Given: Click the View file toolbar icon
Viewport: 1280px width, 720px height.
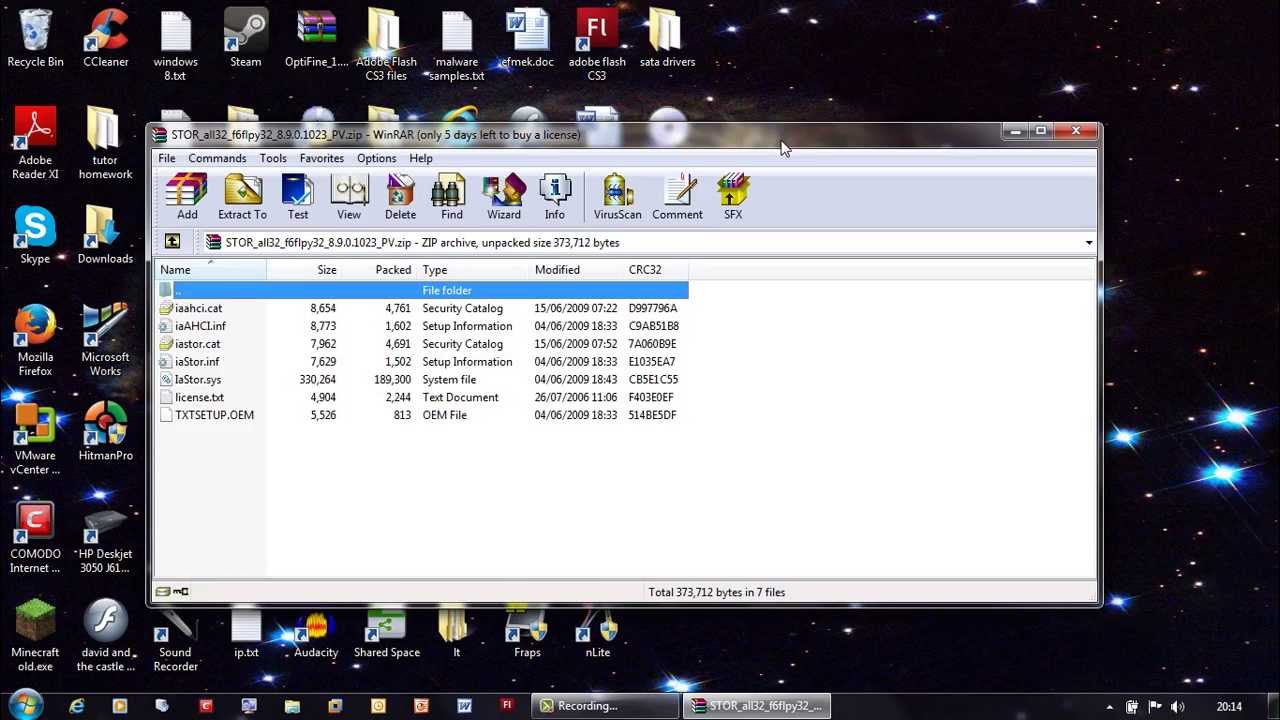Looking at the screenshot, I should (349, 196).
